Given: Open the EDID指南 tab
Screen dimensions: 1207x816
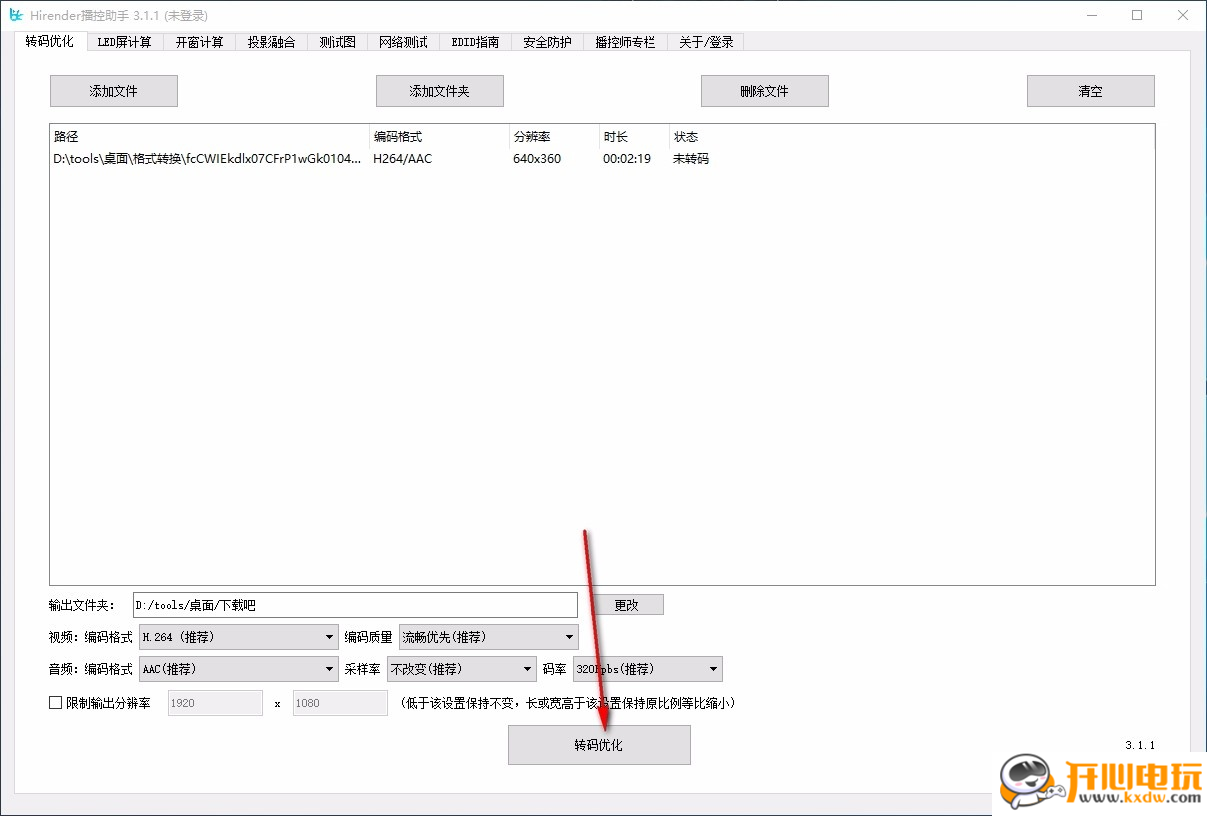Looking at the screenshot, I should coord(475,42).
